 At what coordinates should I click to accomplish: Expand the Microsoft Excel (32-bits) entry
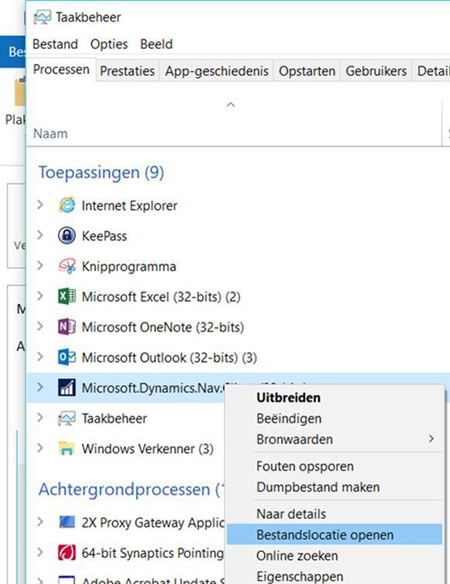(x=40, y=296)
